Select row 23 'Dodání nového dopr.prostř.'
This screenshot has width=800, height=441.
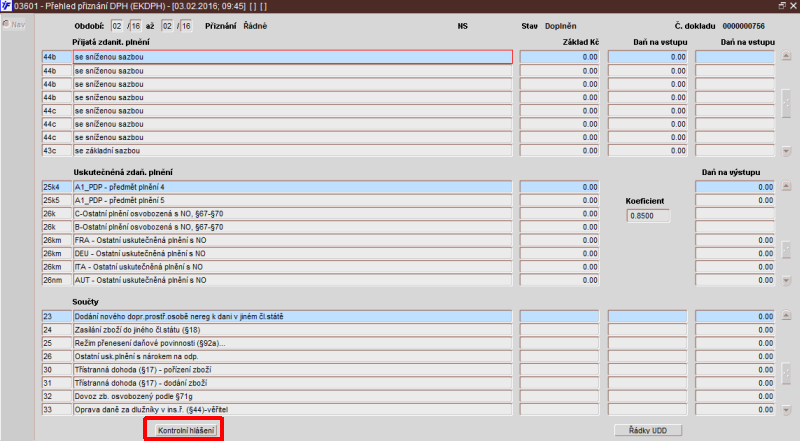coord(292,316)
